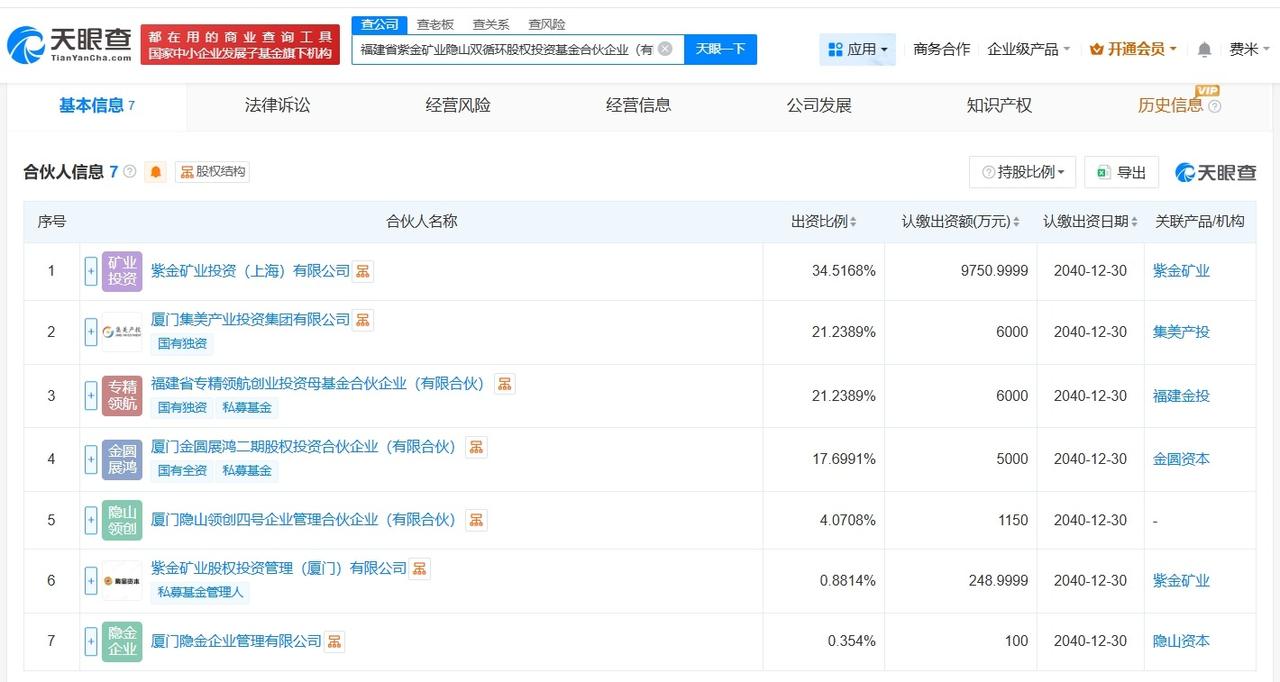Expand row 4 厦门金圆展鸿 with plus button
Screen dimensions: 1280x682
click(91, 459)
